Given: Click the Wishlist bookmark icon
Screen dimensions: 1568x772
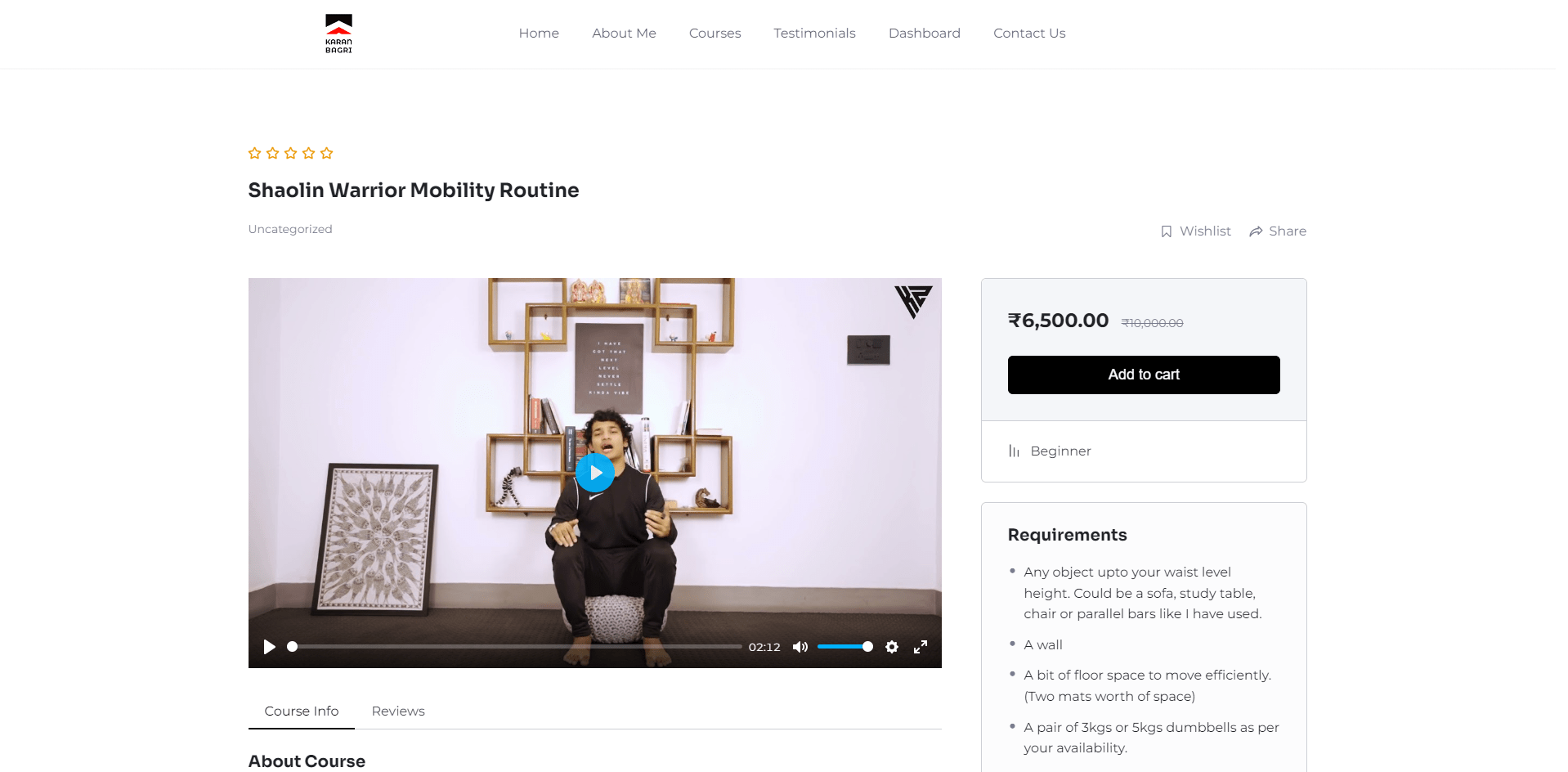Looking at the screenshot, I should tap(1167, 231).
